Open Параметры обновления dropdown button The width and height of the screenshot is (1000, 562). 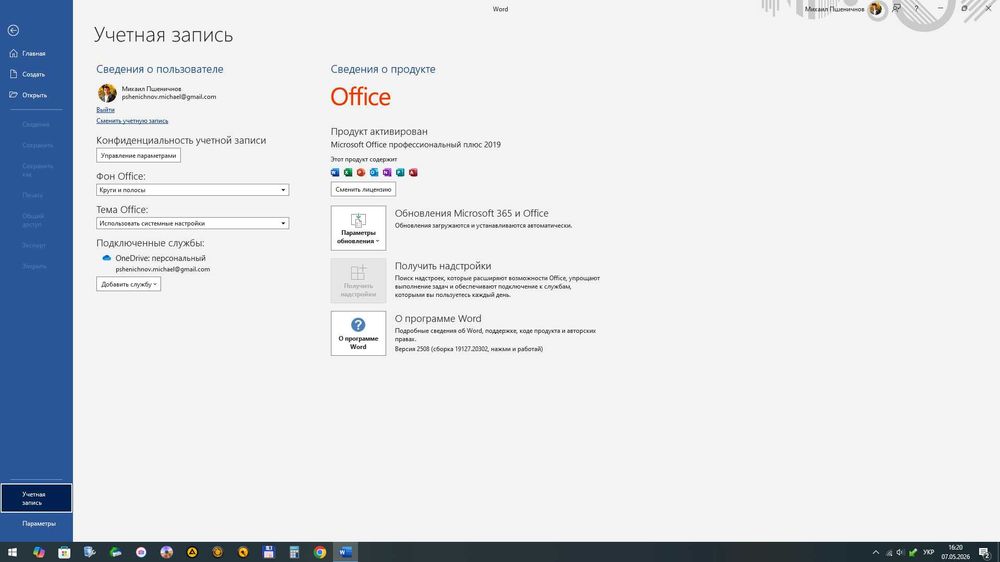[x=358, y=228]
